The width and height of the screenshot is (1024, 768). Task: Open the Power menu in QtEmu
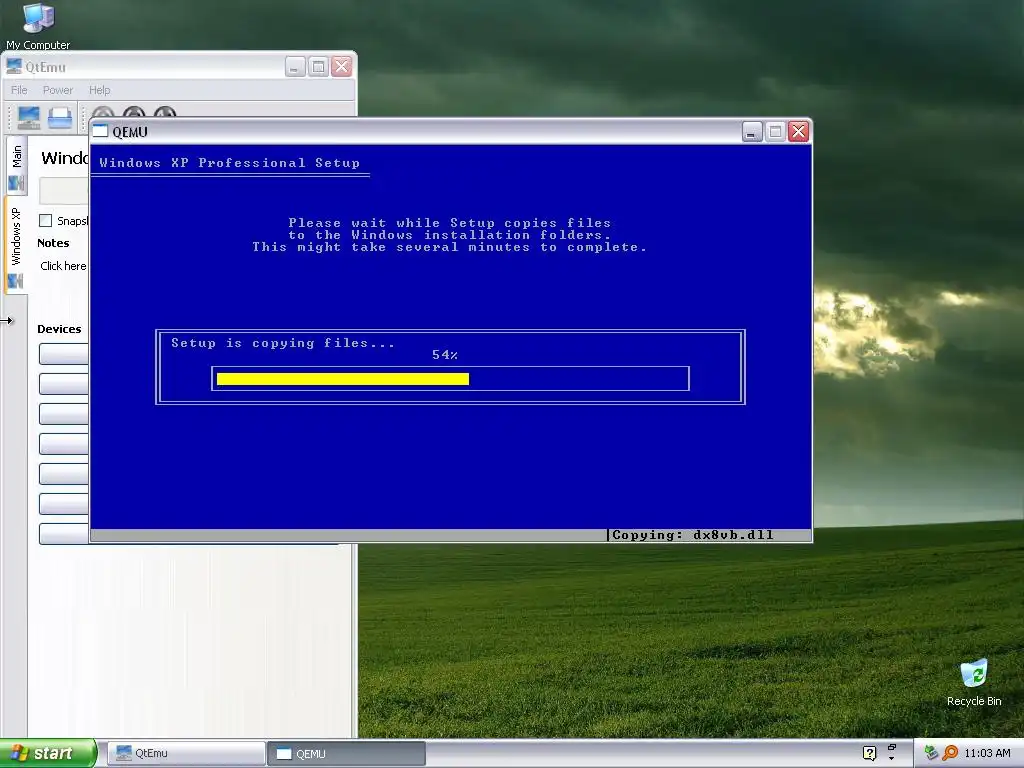[x=57, y=90]
